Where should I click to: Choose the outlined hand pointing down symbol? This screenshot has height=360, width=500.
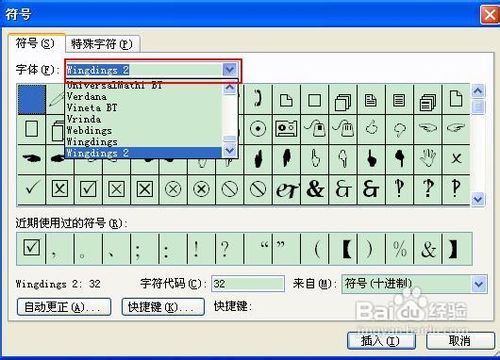(343, 158)
